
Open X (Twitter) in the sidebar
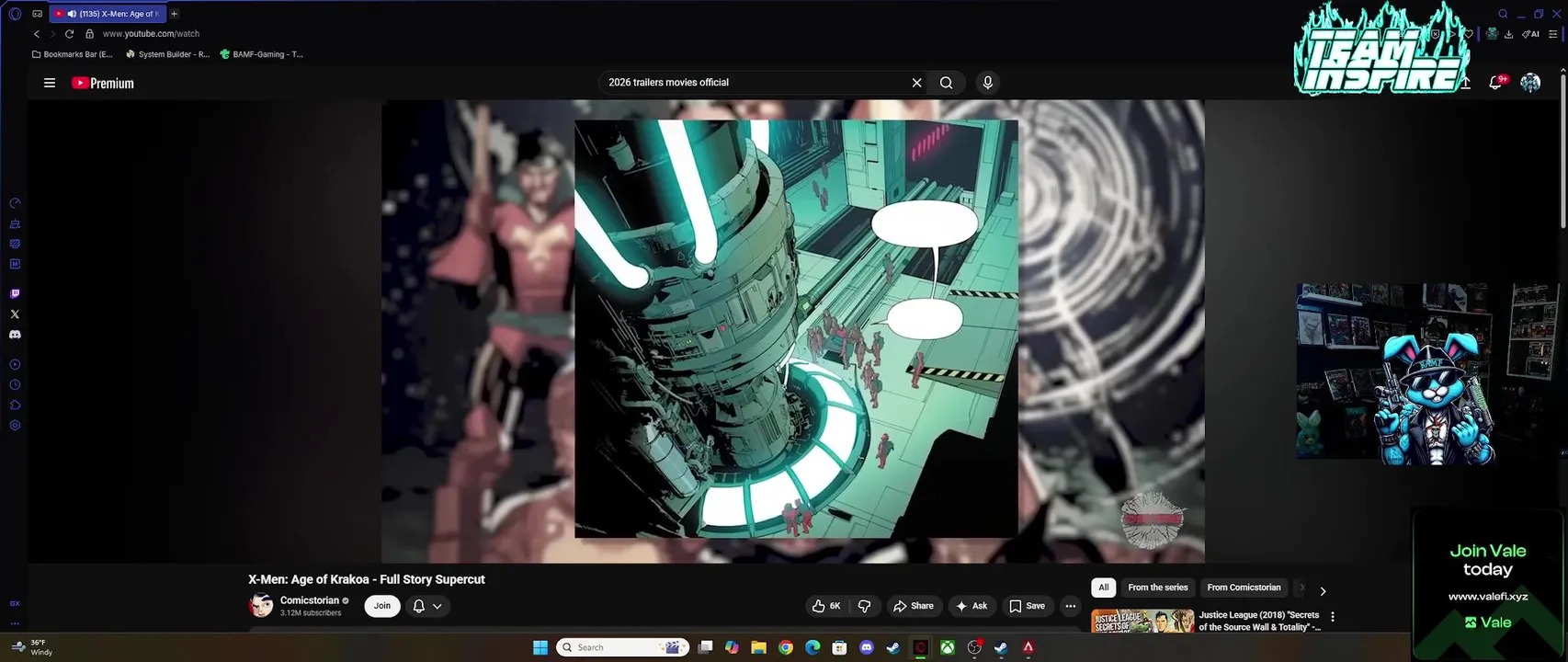click(x=15, y=314)
